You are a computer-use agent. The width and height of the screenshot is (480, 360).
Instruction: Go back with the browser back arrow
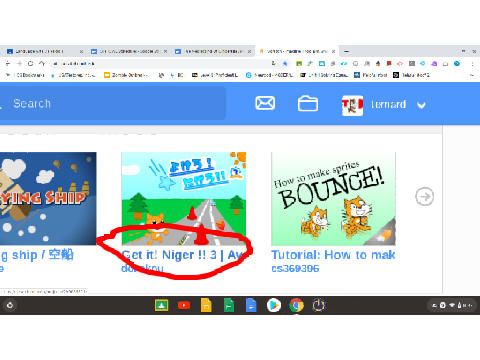coord(8,63)
